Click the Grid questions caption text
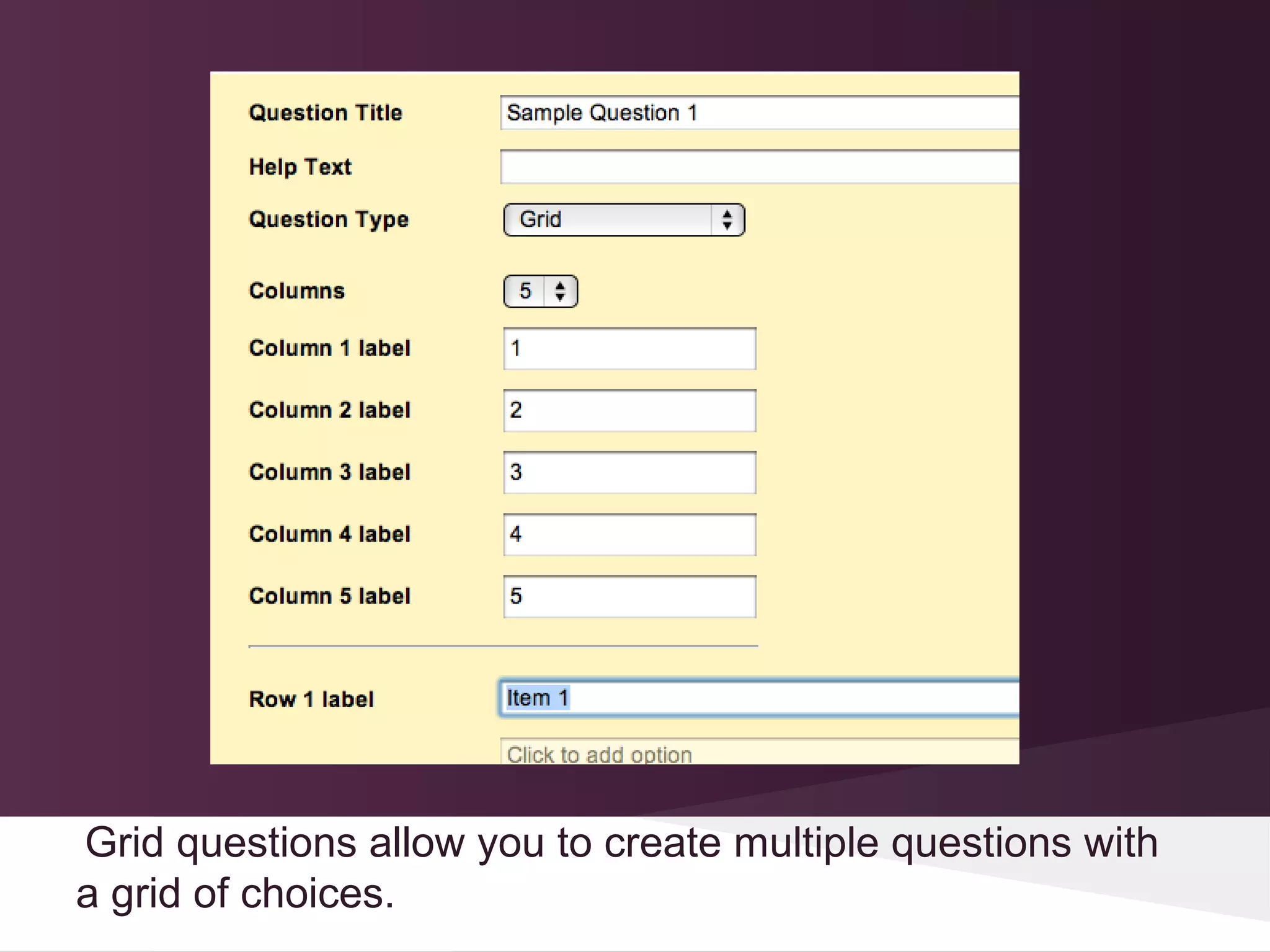The height and width of the screenshot is (952, 1270). pyautogui.click(x=617, y=868)
